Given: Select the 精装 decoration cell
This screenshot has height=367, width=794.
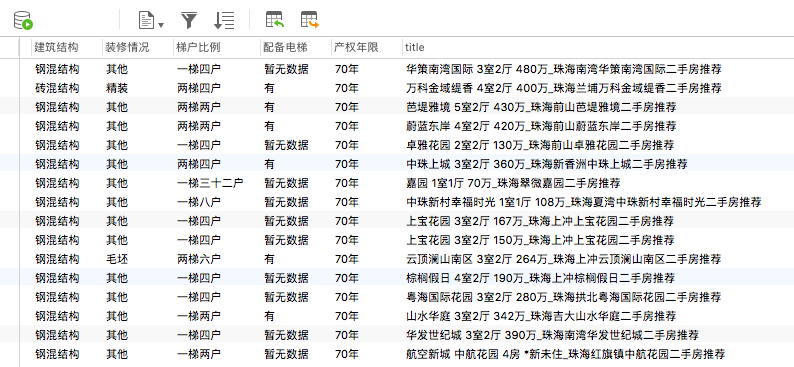Looking at the screenshot, I should tap(117, 88).
